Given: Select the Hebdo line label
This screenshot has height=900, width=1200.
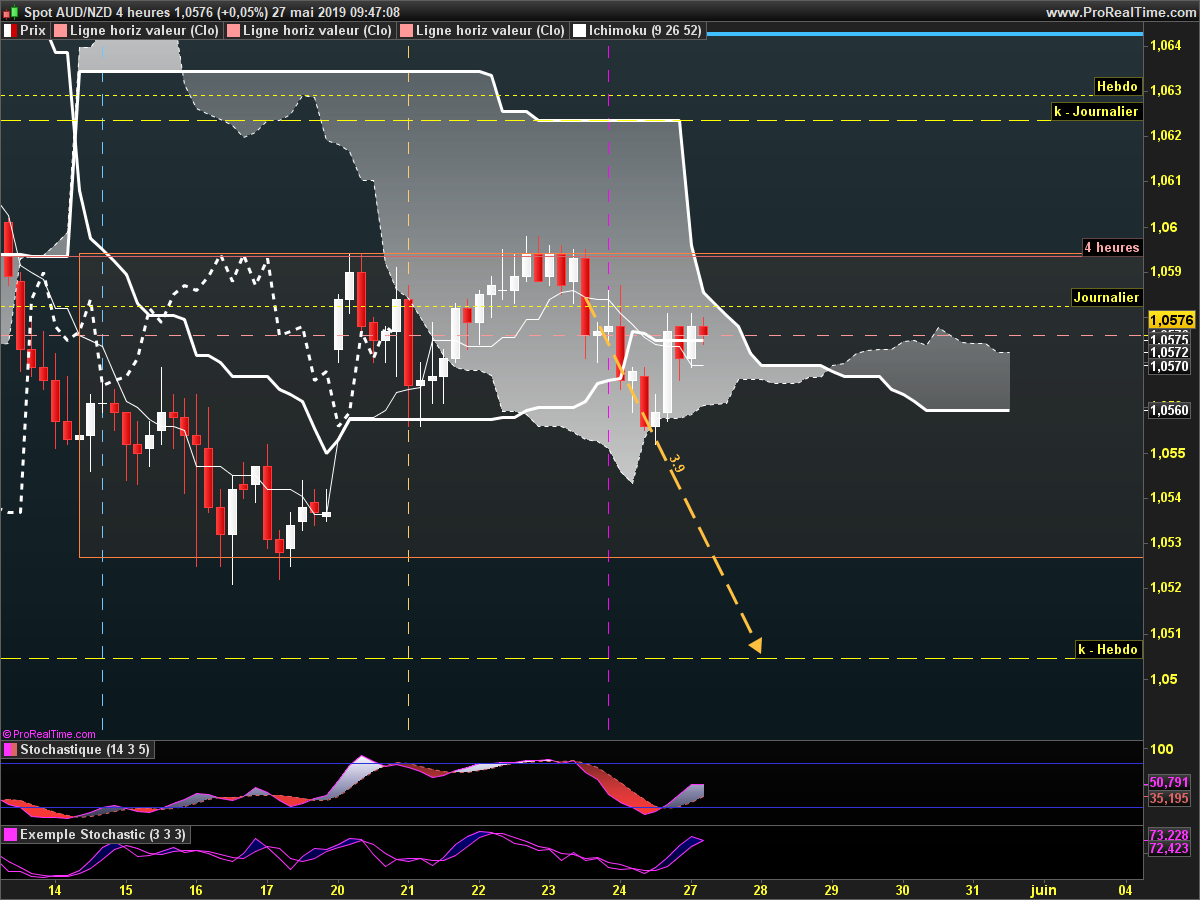Looking at the screenshot, I should (x=1117, y=87).
